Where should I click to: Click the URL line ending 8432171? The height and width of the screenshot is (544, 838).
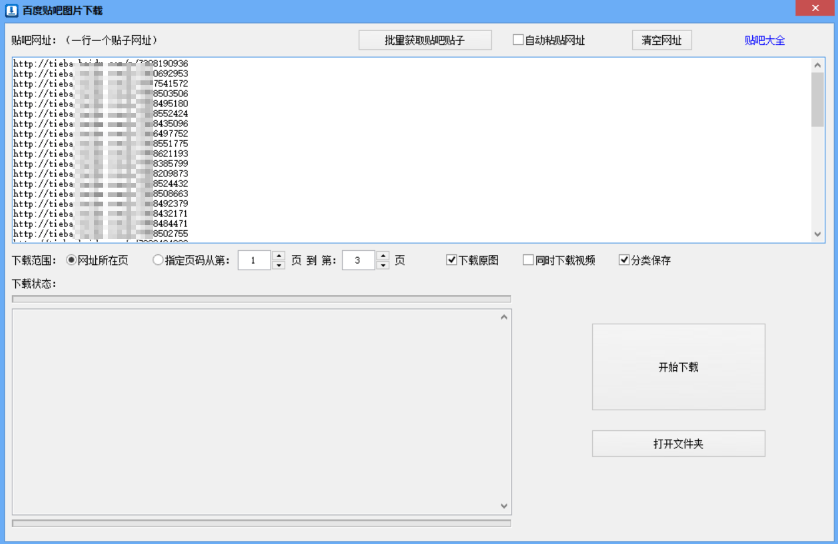coord(100,214)
